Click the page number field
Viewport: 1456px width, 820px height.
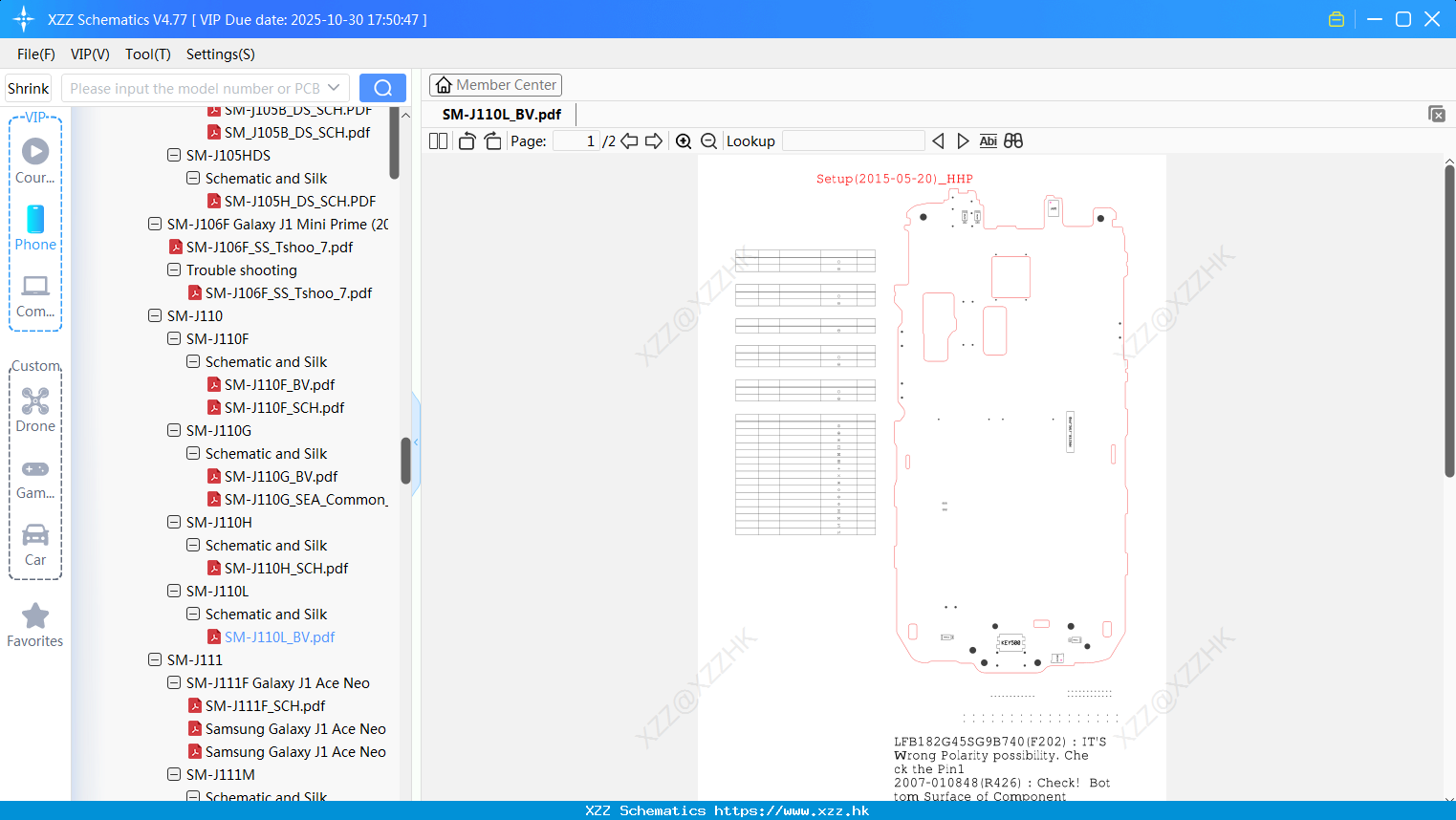[x=576, y=141]
